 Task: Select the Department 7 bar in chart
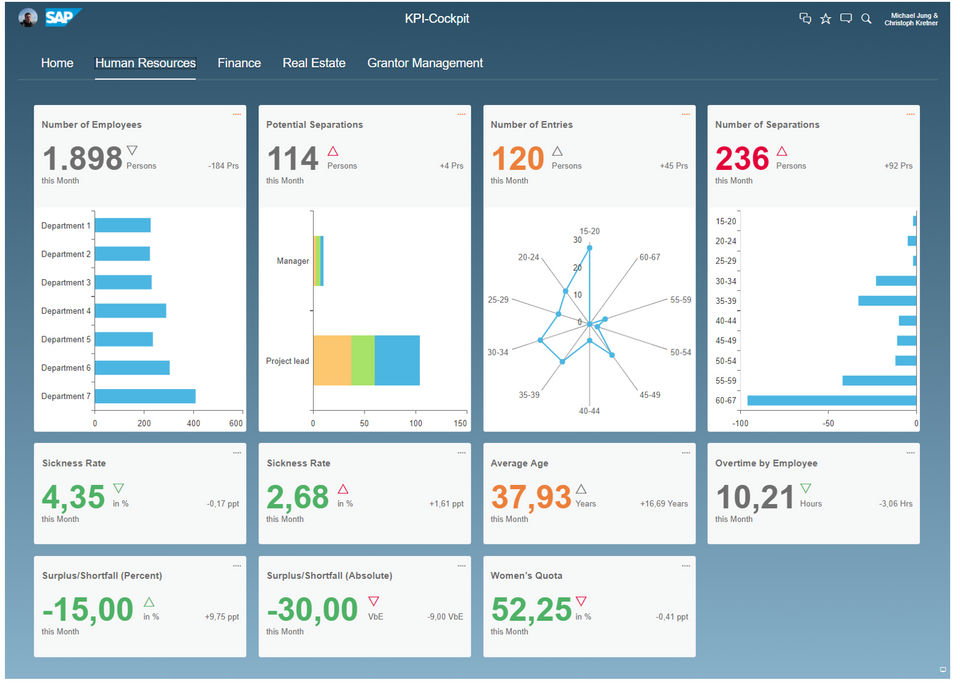pyautogui.click(x=145, y=396)
